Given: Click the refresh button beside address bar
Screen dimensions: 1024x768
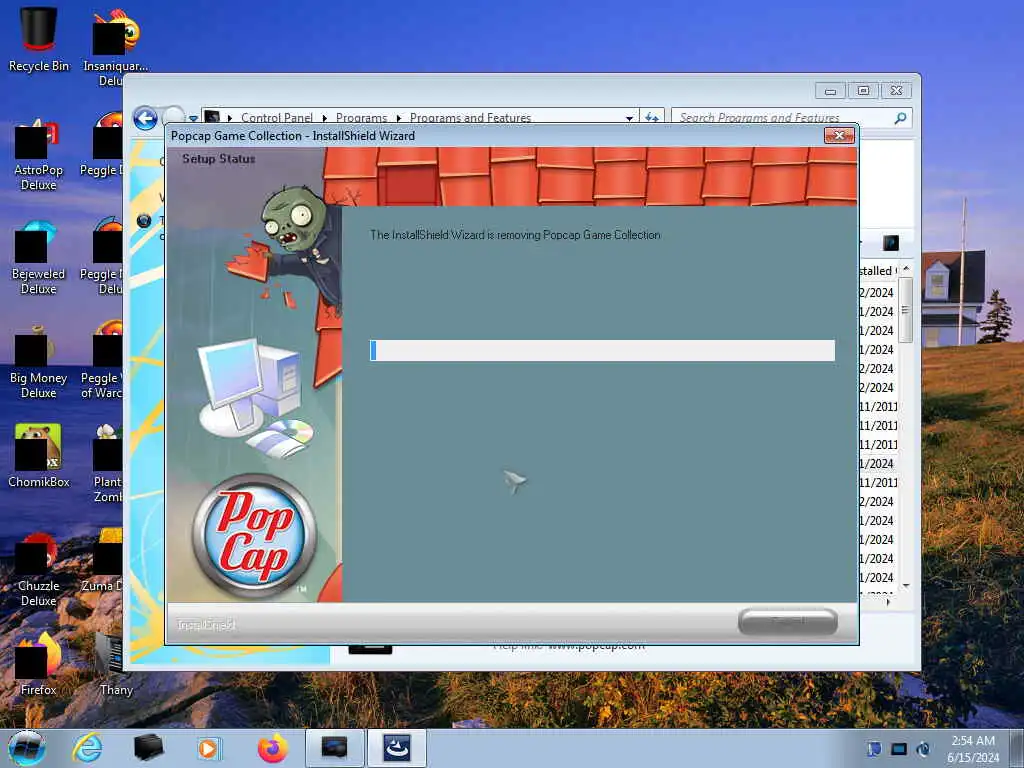Looking at the screenshot, I should [652, 118].
